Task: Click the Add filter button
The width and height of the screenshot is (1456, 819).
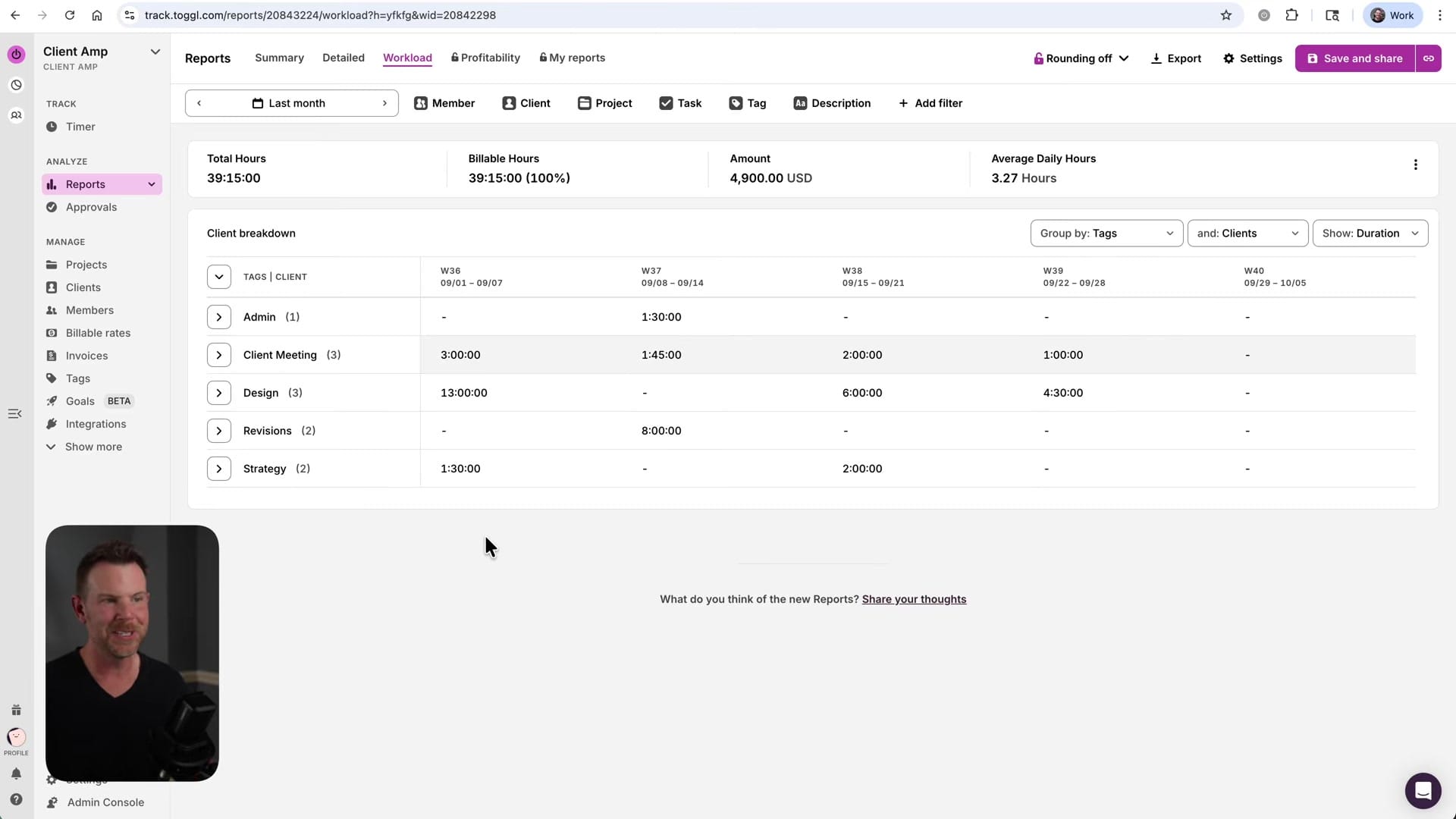Action: tap(930, 103)
